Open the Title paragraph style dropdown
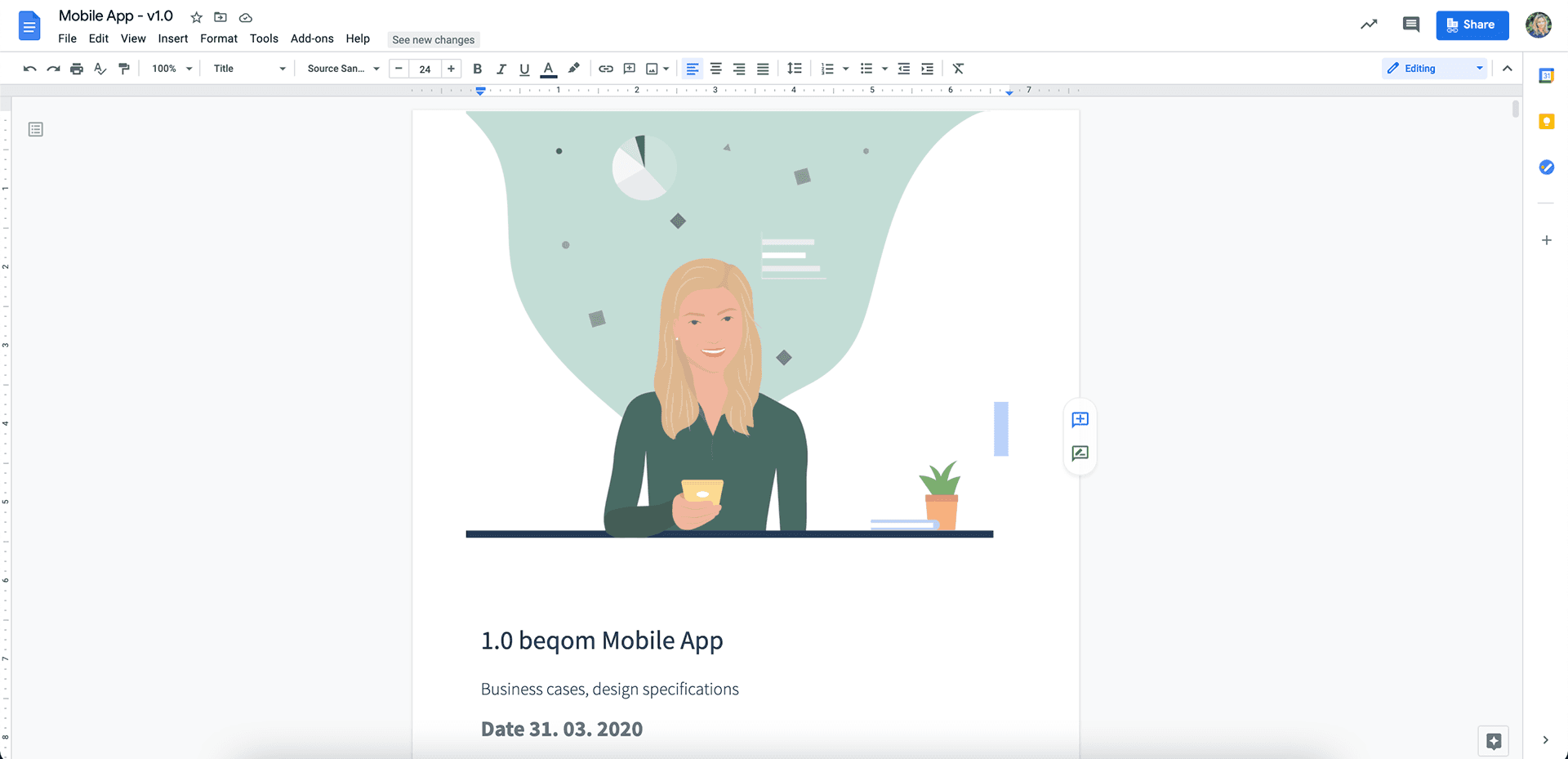The width and height of the screenshot is (1568, 759). [x=249, y=69]
